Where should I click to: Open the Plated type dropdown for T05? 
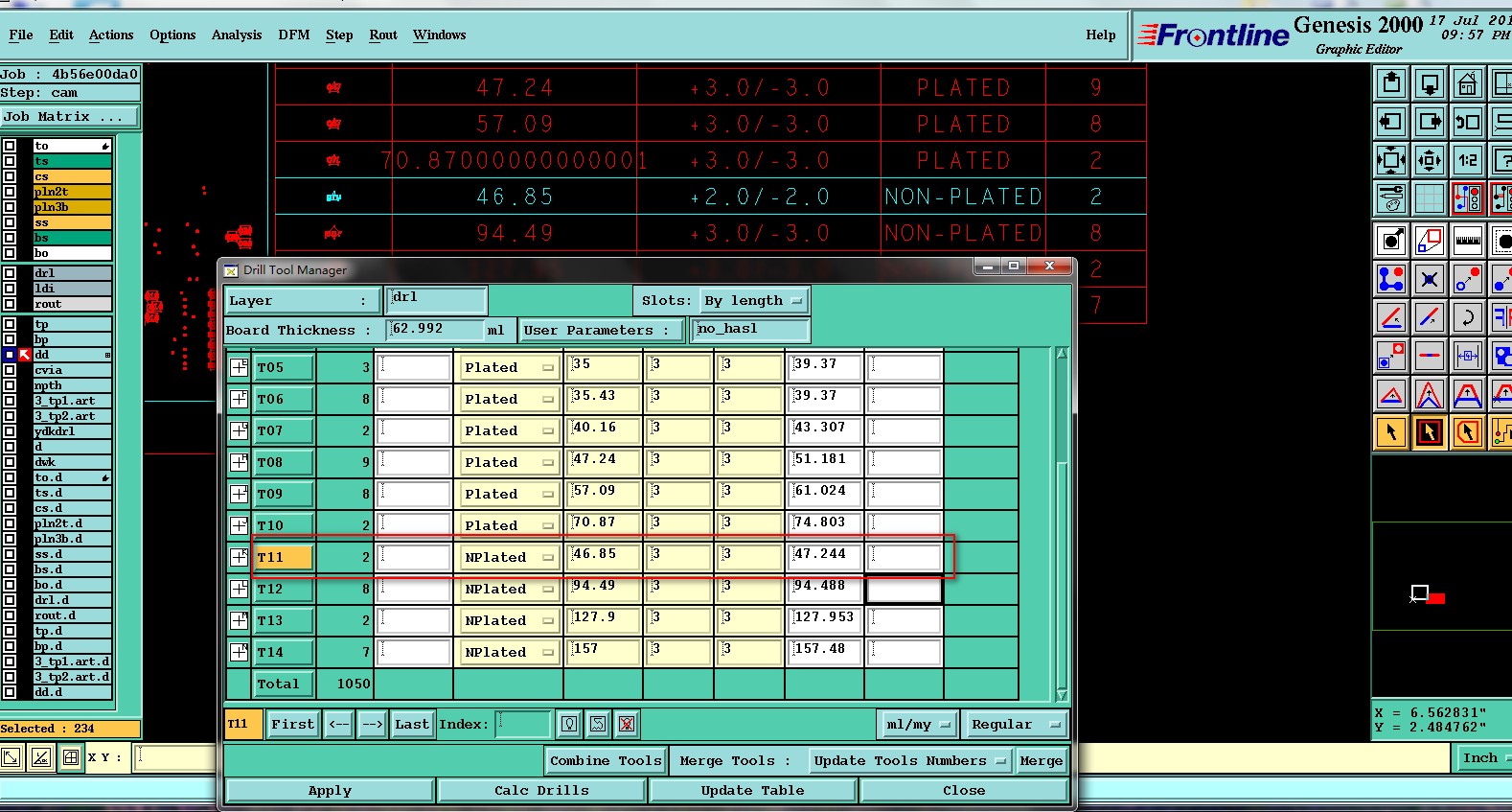pyautogui.click(x=508, y=367)
